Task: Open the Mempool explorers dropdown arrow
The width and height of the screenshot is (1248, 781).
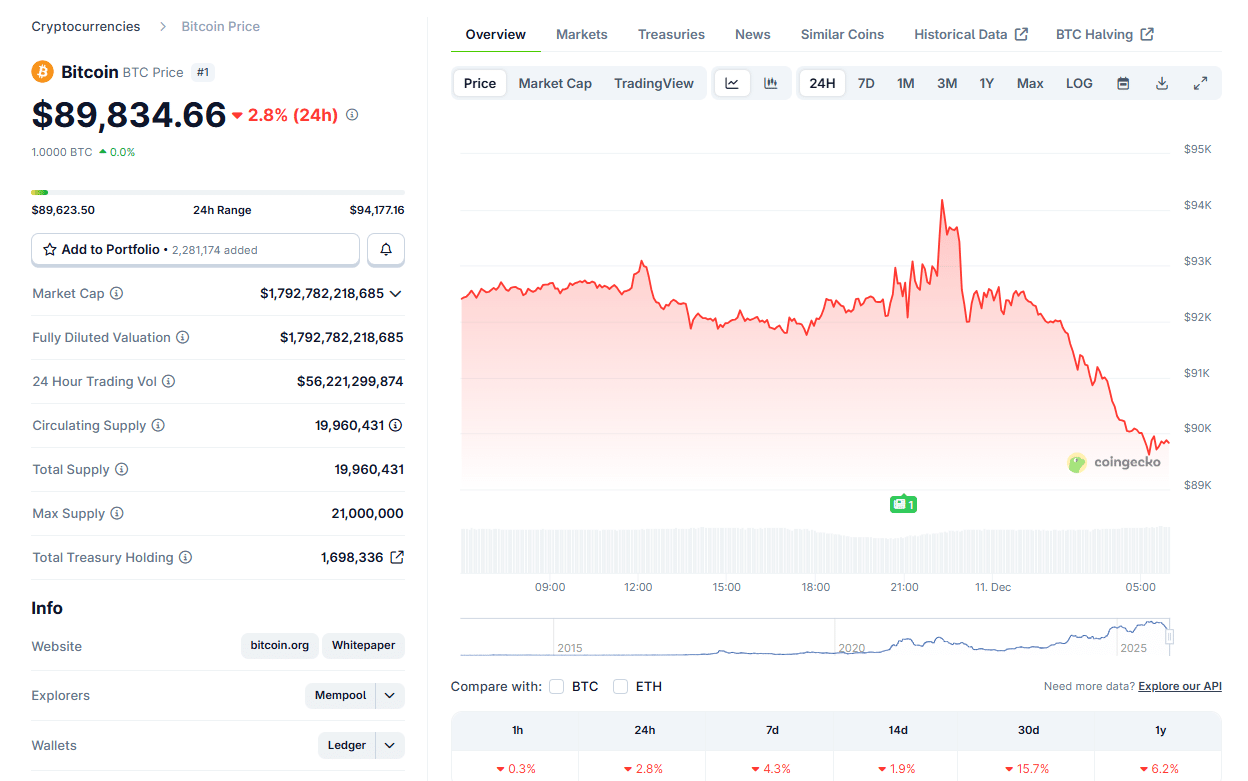Action: [x=390, y=695]
